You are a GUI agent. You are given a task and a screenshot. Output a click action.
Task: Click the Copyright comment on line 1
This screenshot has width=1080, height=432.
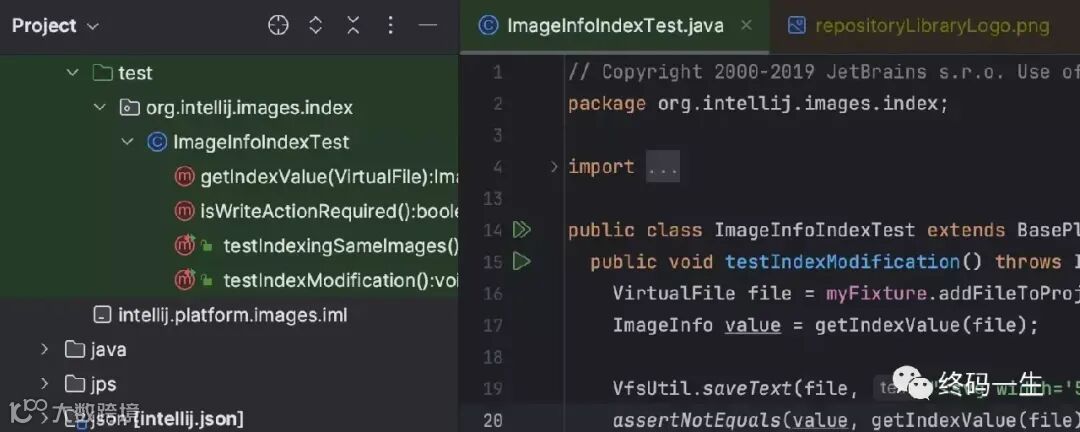pyautogui.click(x=823, y=72)
